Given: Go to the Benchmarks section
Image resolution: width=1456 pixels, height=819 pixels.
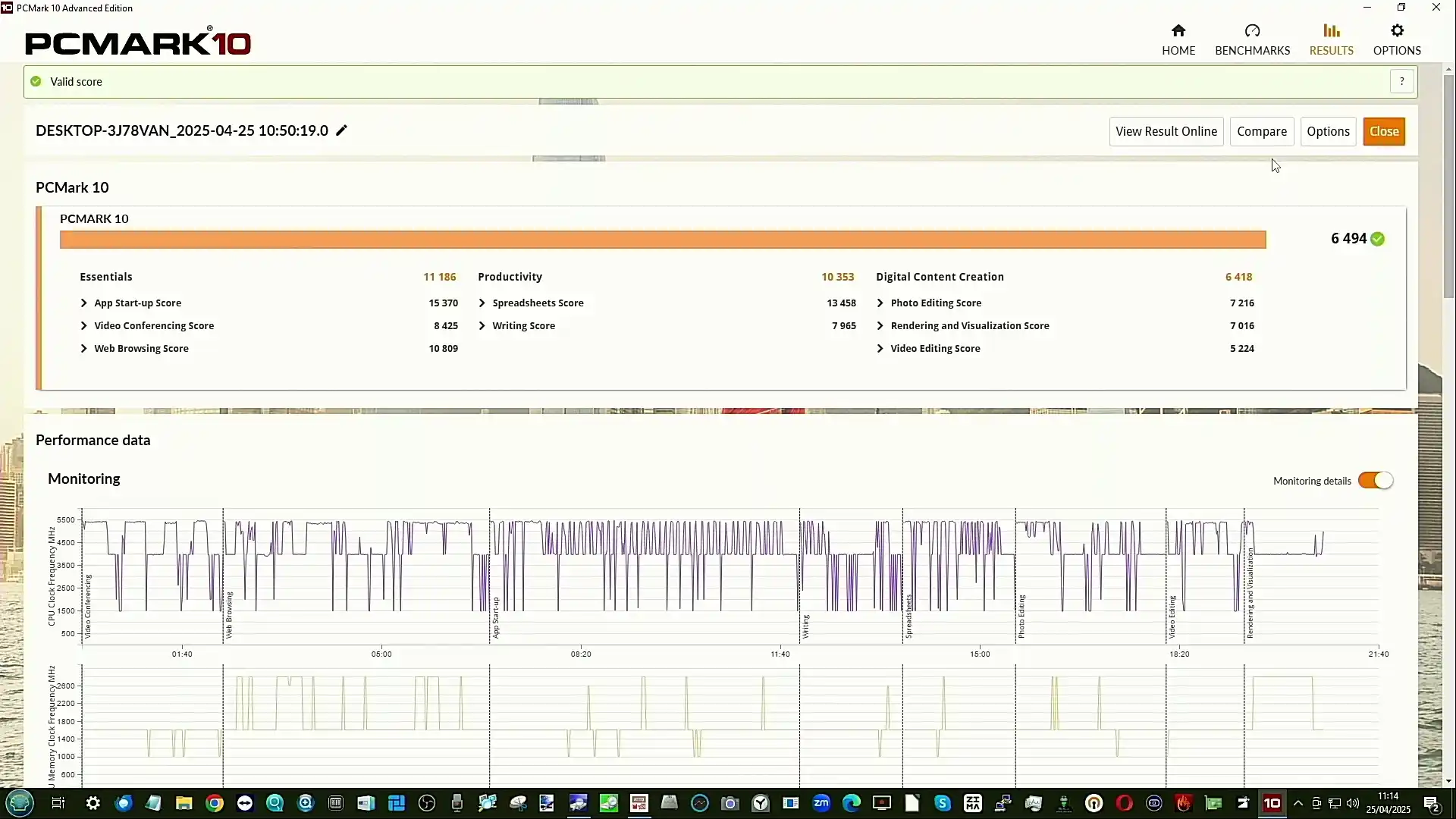Looking at the screenshot, I should coord(1252,39).
